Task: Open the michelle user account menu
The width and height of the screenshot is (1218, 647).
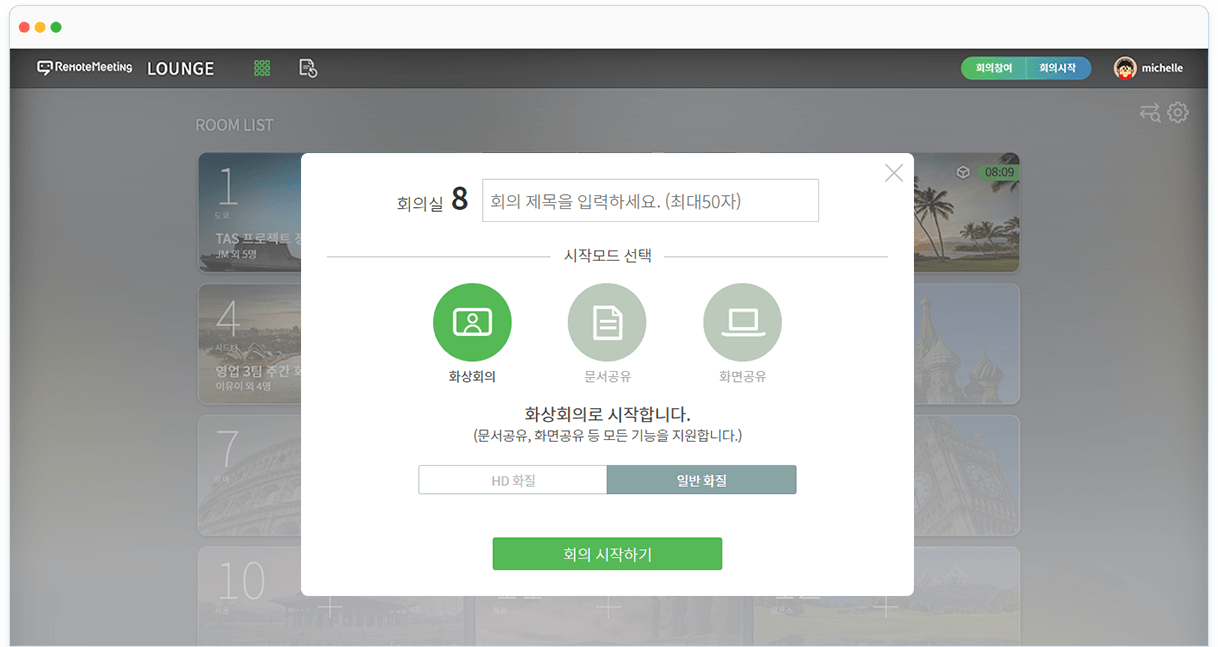Action: [1162, 68]
